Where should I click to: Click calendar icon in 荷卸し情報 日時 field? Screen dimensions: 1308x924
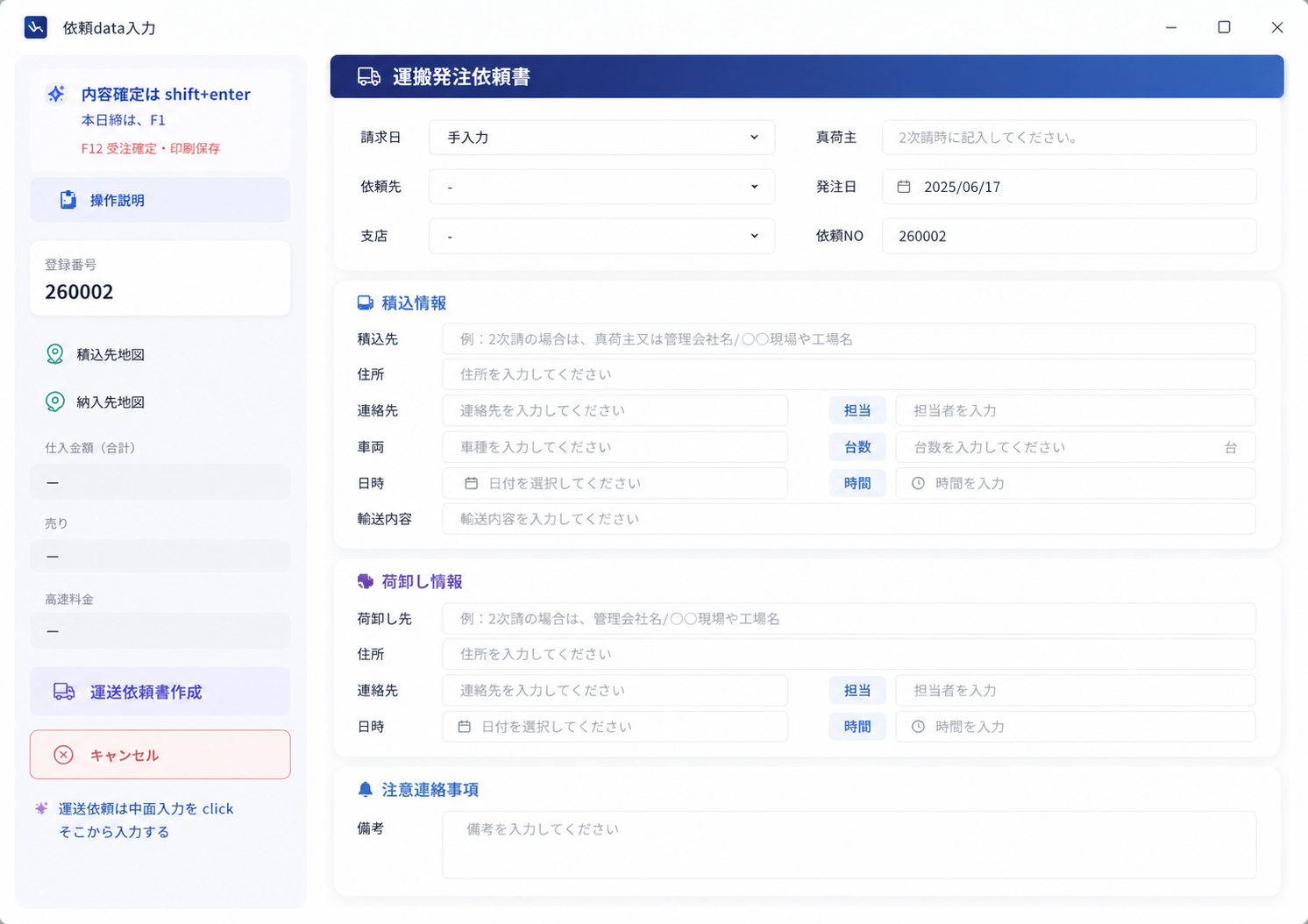[x=465, y=727]
